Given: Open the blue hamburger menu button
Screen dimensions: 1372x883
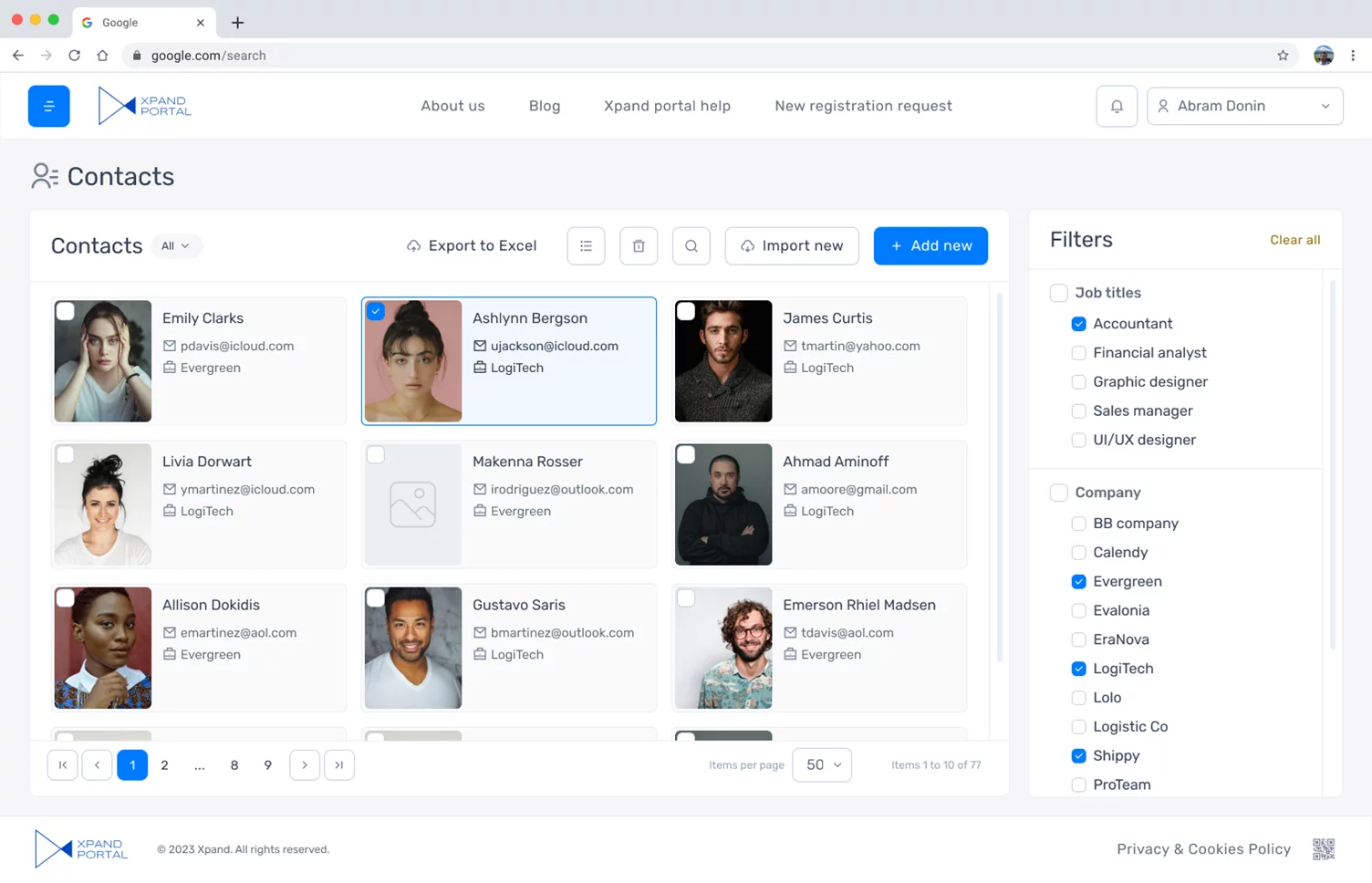Looking at the screenshot, I should [x=49, y=106].
